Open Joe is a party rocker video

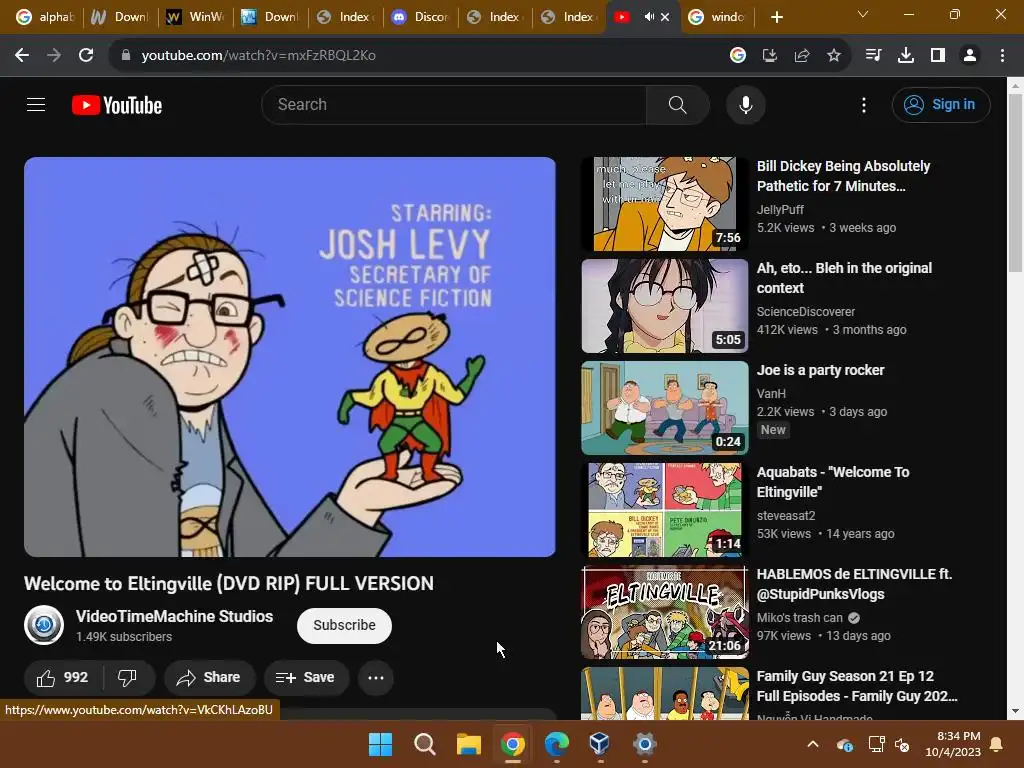coord(820,370)
